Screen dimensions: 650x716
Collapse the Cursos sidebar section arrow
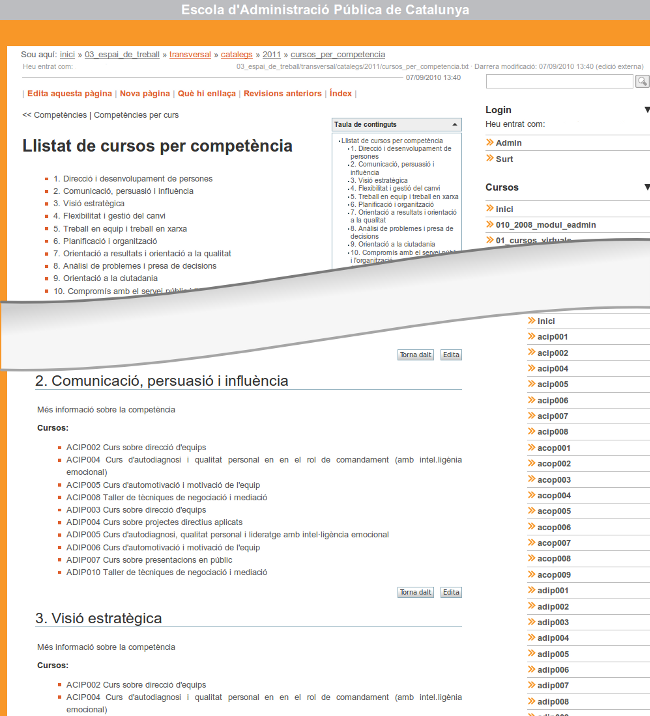[x=646, y=187]
